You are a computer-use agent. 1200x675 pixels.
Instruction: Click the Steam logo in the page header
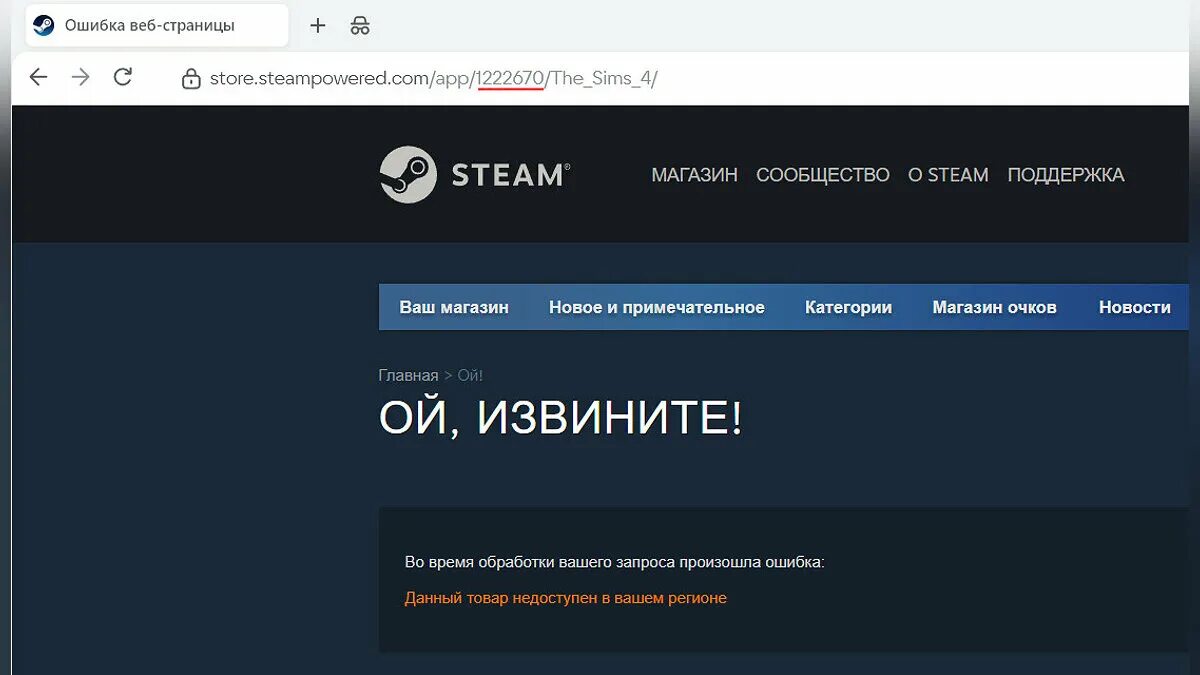(x=475, y=175)
